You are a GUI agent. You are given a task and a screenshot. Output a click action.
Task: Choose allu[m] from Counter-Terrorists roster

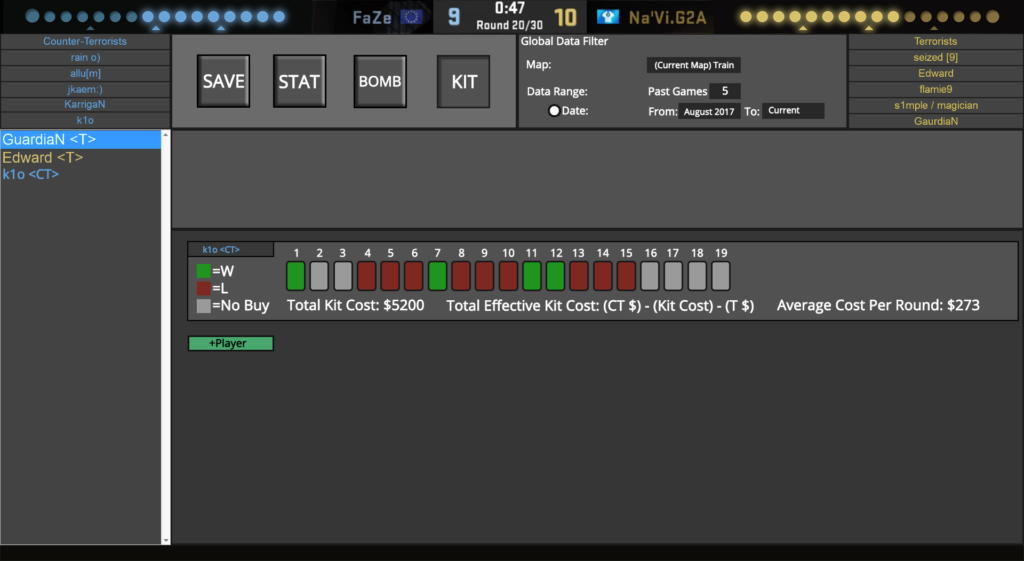[x=85, y=73]
